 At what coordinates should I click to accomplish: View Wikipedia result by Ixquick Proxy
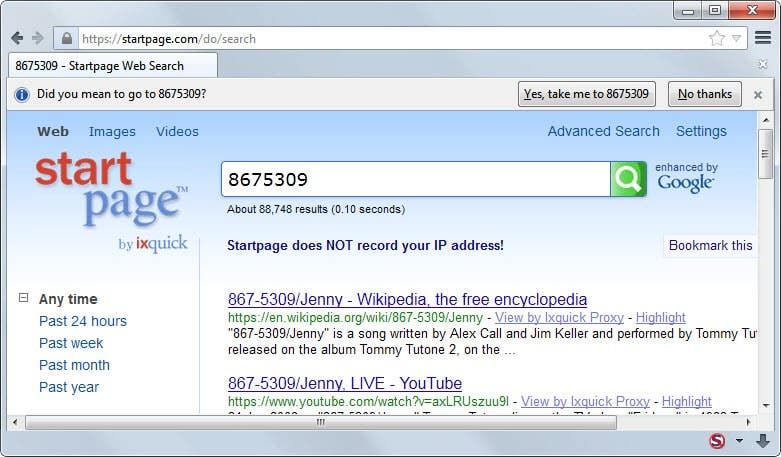pos(559,318)
